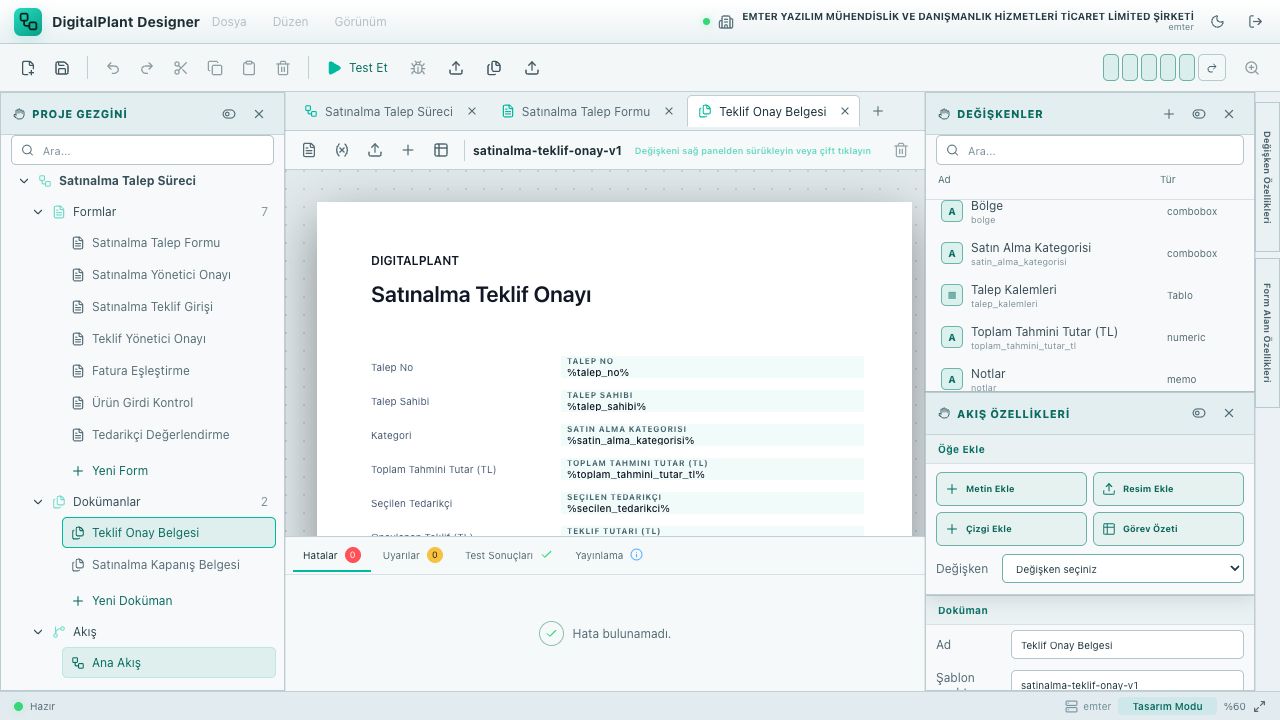Open the Değişken seçiniz dropdown
Viewport: 1280px width, 720px height.
point(1123,568)
